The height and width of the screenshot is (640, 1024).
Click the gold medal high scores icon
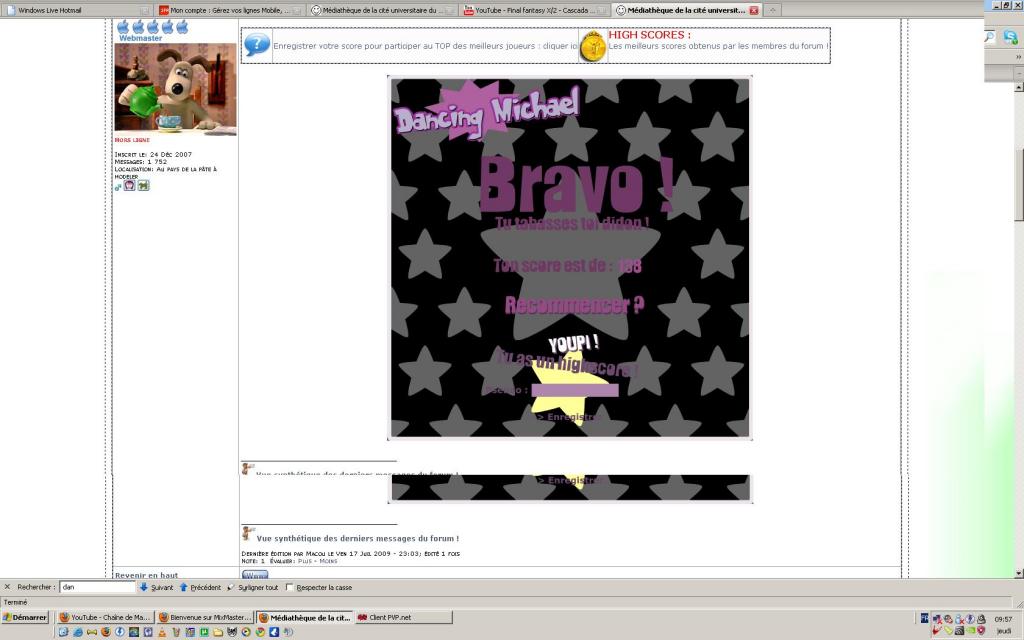coord(593,46)
